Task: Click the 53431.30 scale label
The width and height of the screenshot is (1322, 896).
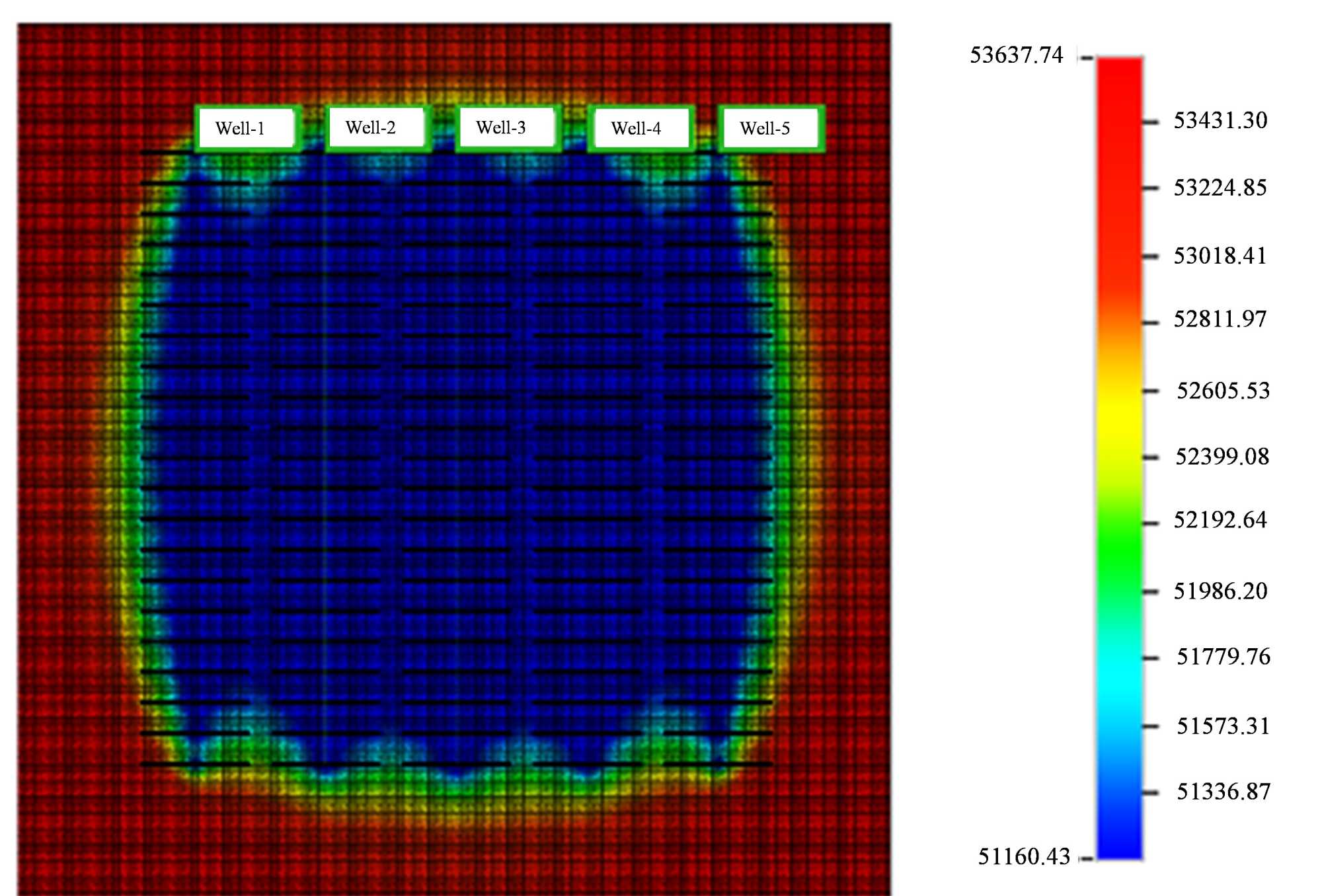Action: pyautogui.click(x=1220, y=120)
